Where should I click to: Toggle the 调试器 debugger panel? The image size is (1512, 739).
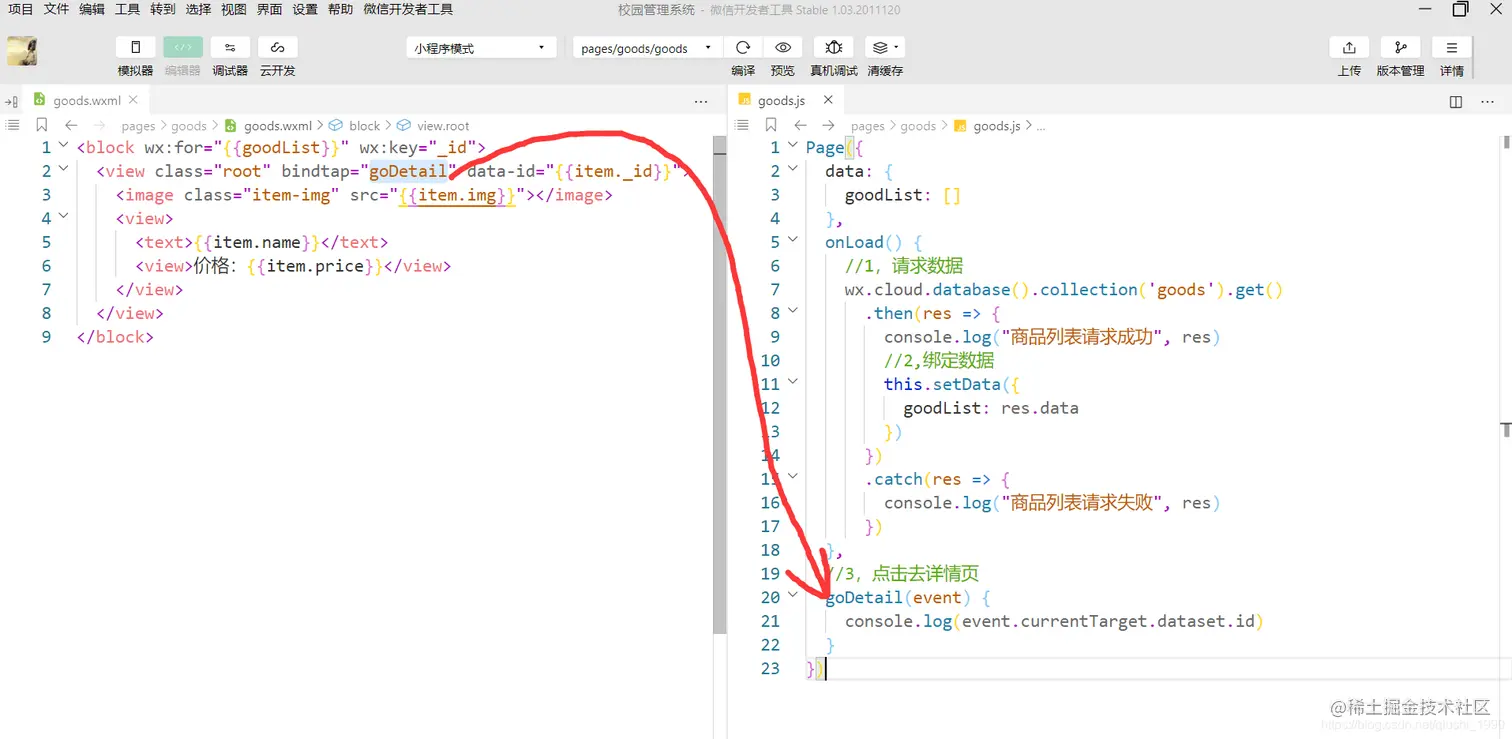click(x=230, y=48)
